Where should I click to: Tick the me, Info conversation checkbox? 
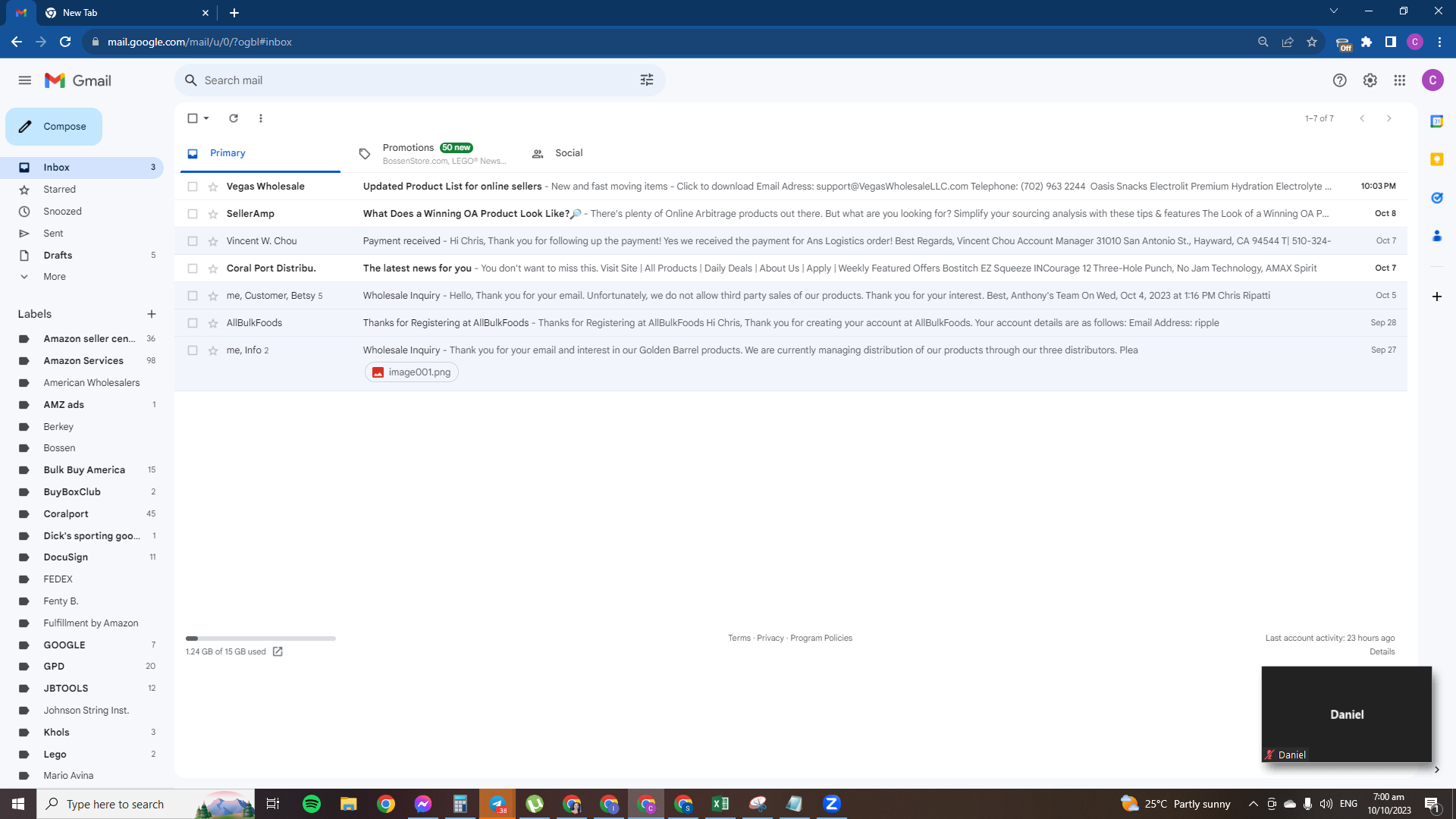coord(193,350)
